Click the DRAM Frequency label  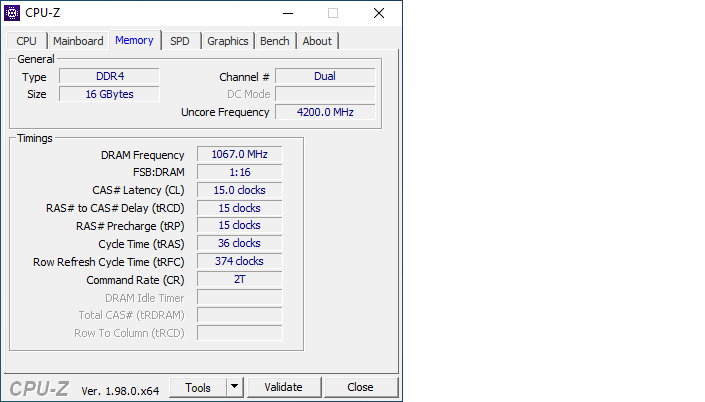point(143,155)
